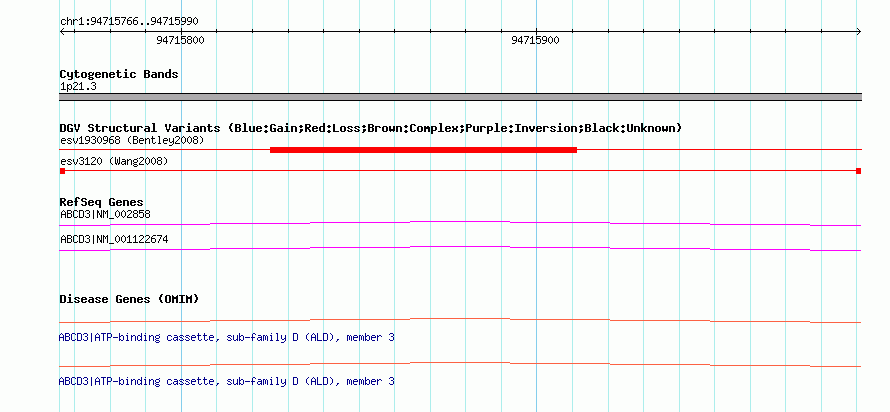The height and width of the screenshot is (412, 890).
Task: Click the right arrowhead of the ruler
Action: click(x=859, y=32)
